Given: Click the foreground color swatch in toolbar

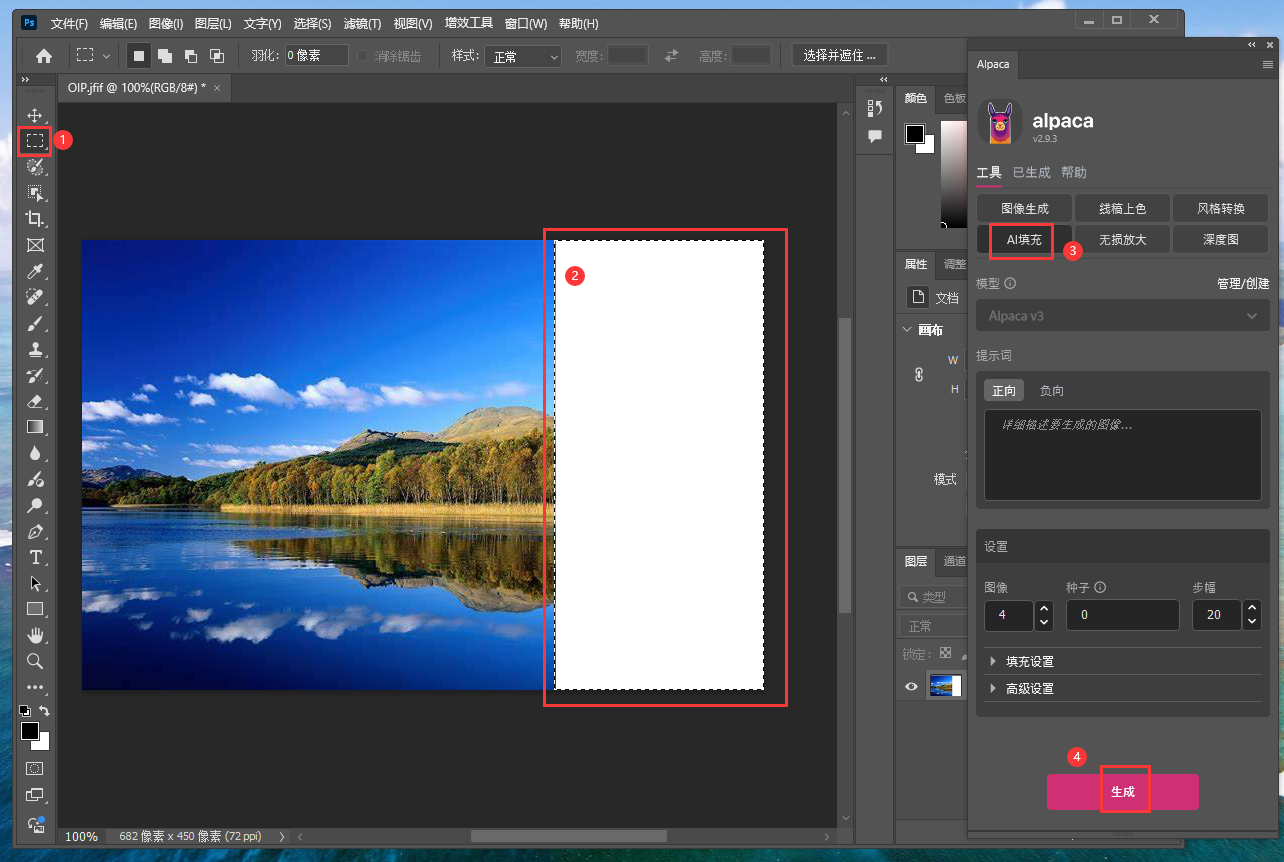Looking at the screenshot, I should 29,732.
